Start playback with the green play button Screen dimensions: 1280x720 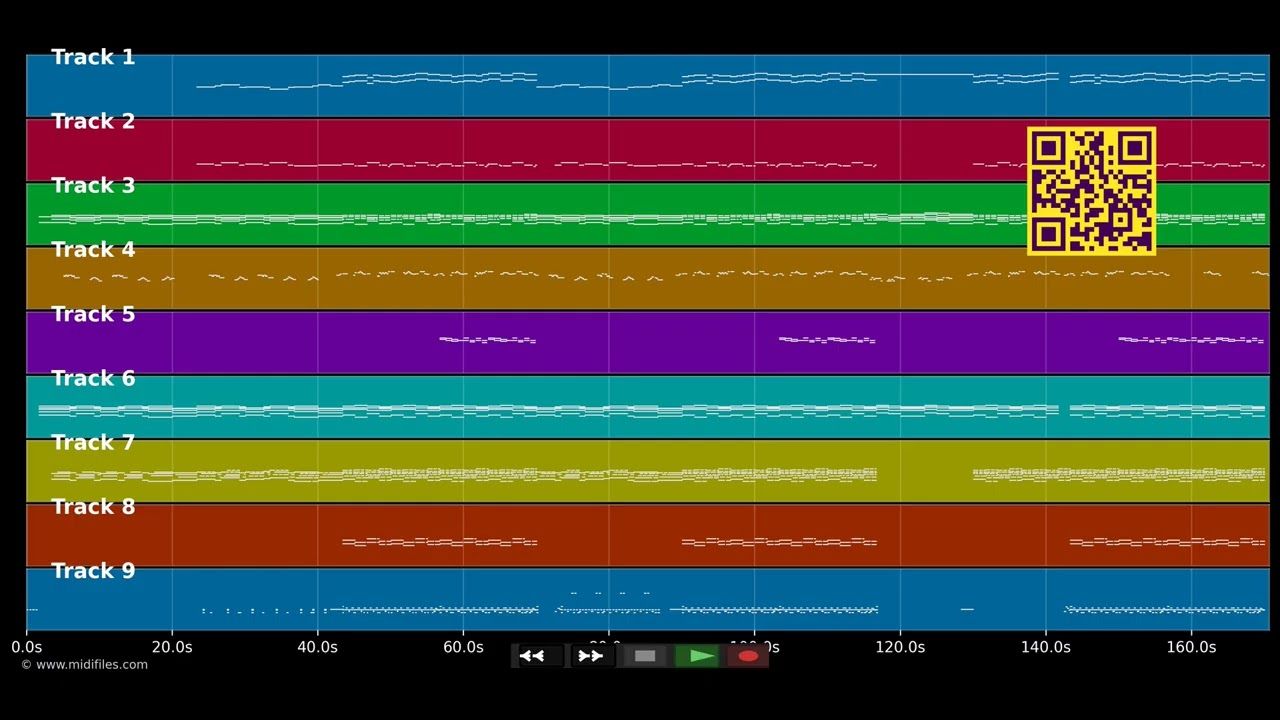[698, 656]
